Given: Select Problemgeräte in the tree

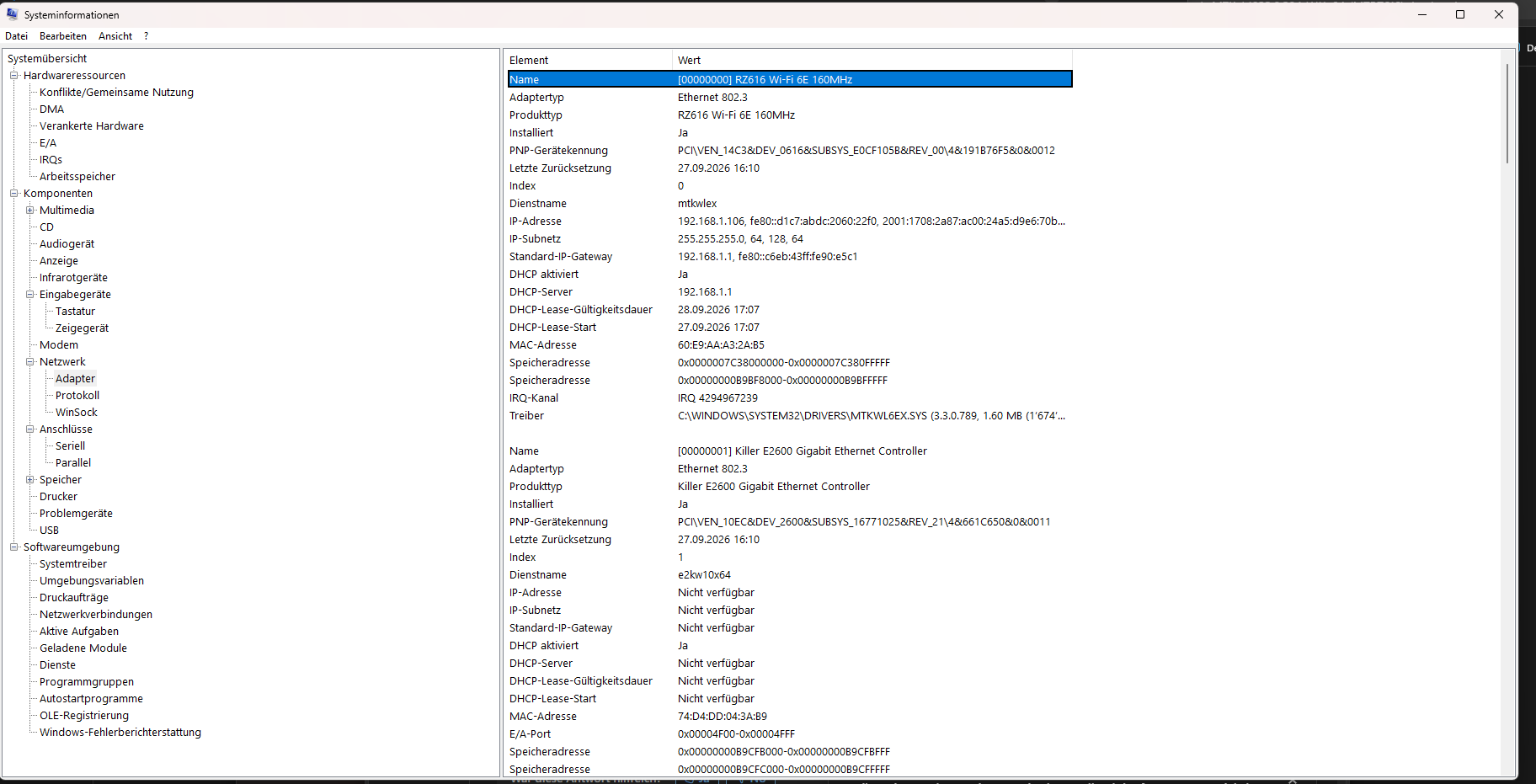Looking at the screenshot, I should 76,514.
